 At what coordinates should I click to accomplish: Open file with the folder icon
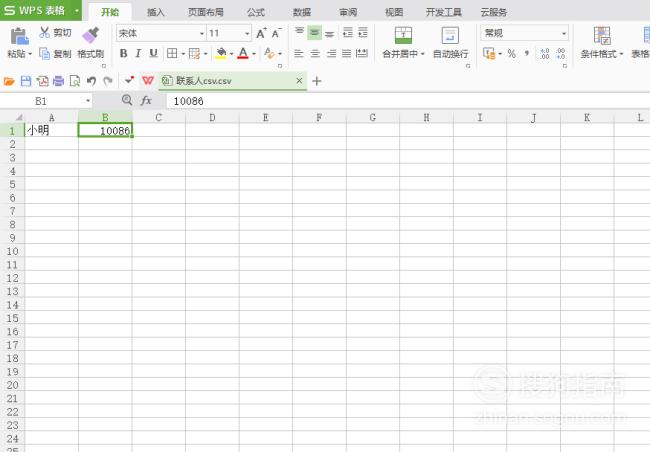[x=9, y=81]
